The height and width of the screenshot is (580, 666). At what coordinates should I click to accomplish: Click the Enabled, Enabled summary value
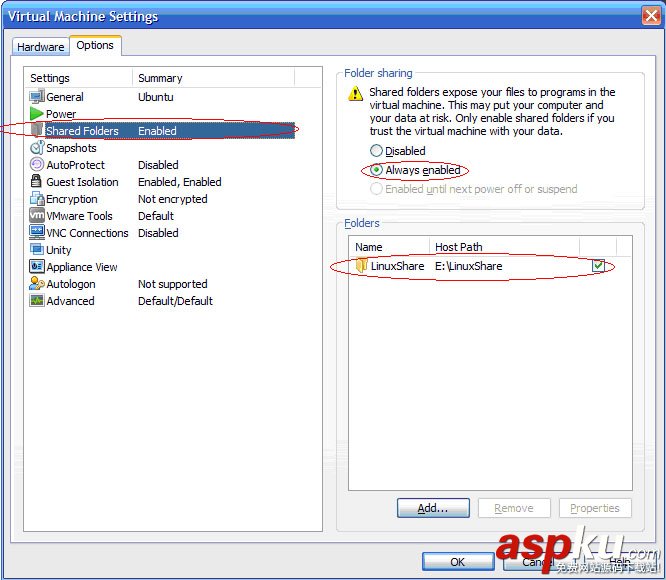pyautogui.click(x=180, y=182)
